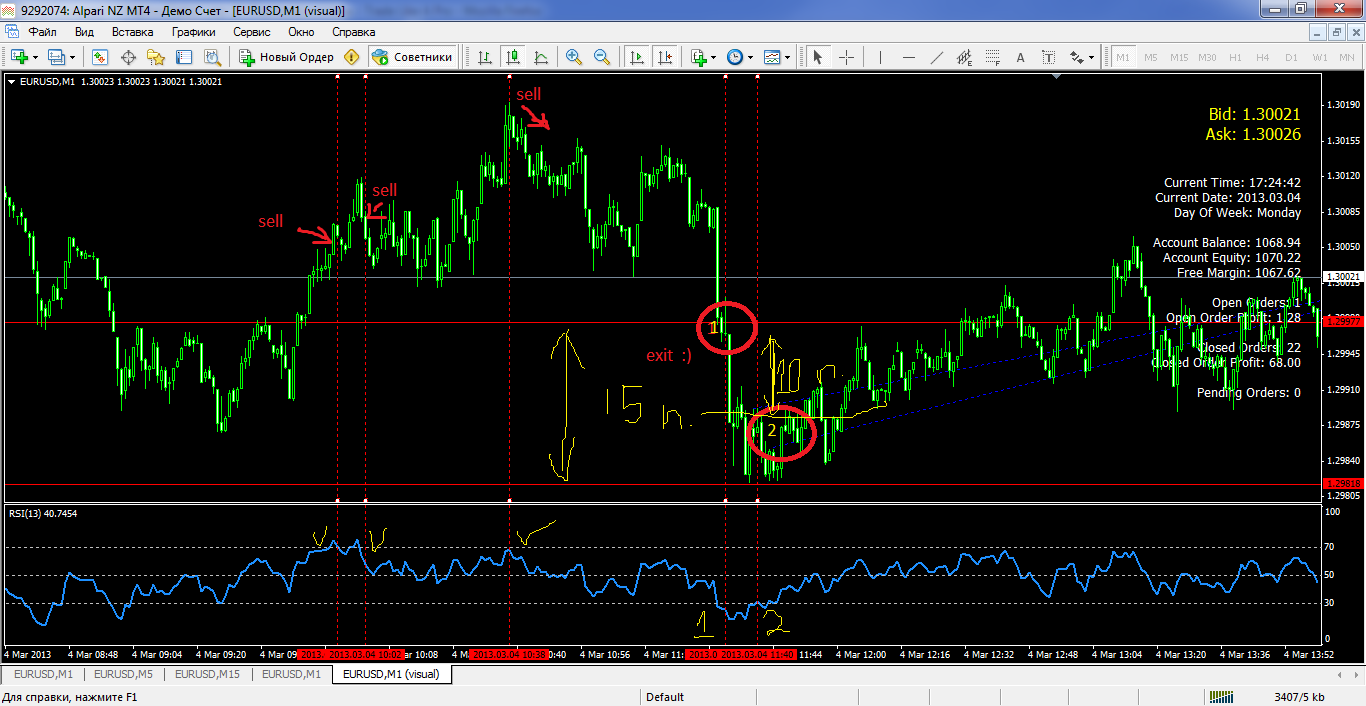Viewport: 1366px width, 706px height.
Task: Toggle the Советники expert advisors button
Action: (412, 57)
